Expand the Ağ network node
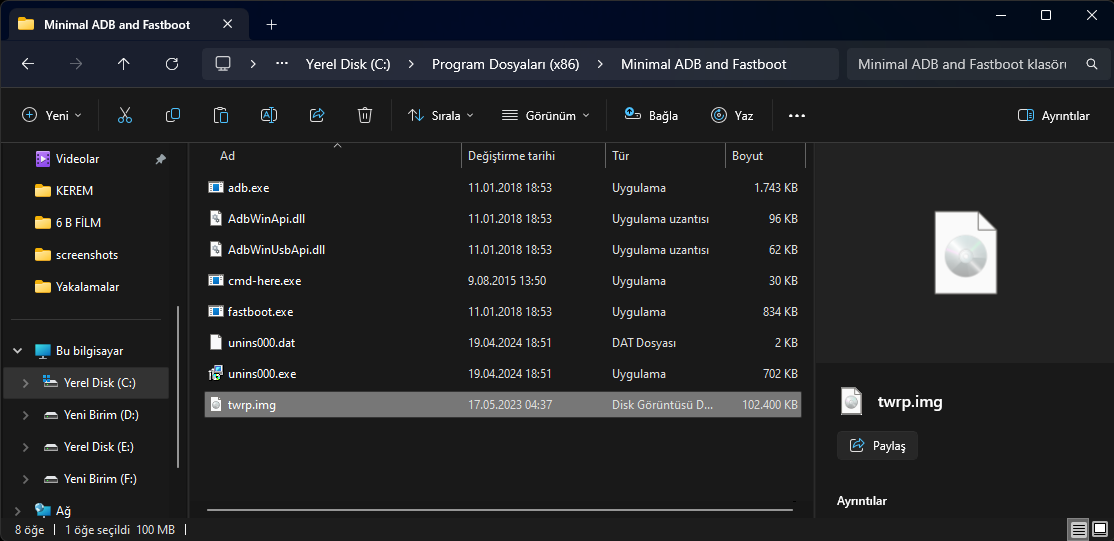The height and width of the screenshot is (541, 1114). coord(17,510)
